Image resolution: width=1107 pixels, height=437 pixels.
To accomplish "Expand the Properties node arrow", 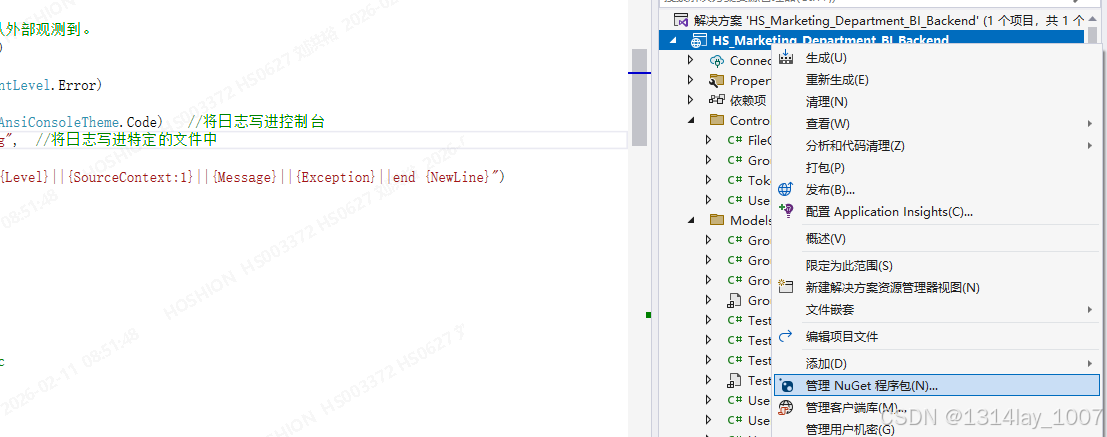I will [x=691, y=80].
